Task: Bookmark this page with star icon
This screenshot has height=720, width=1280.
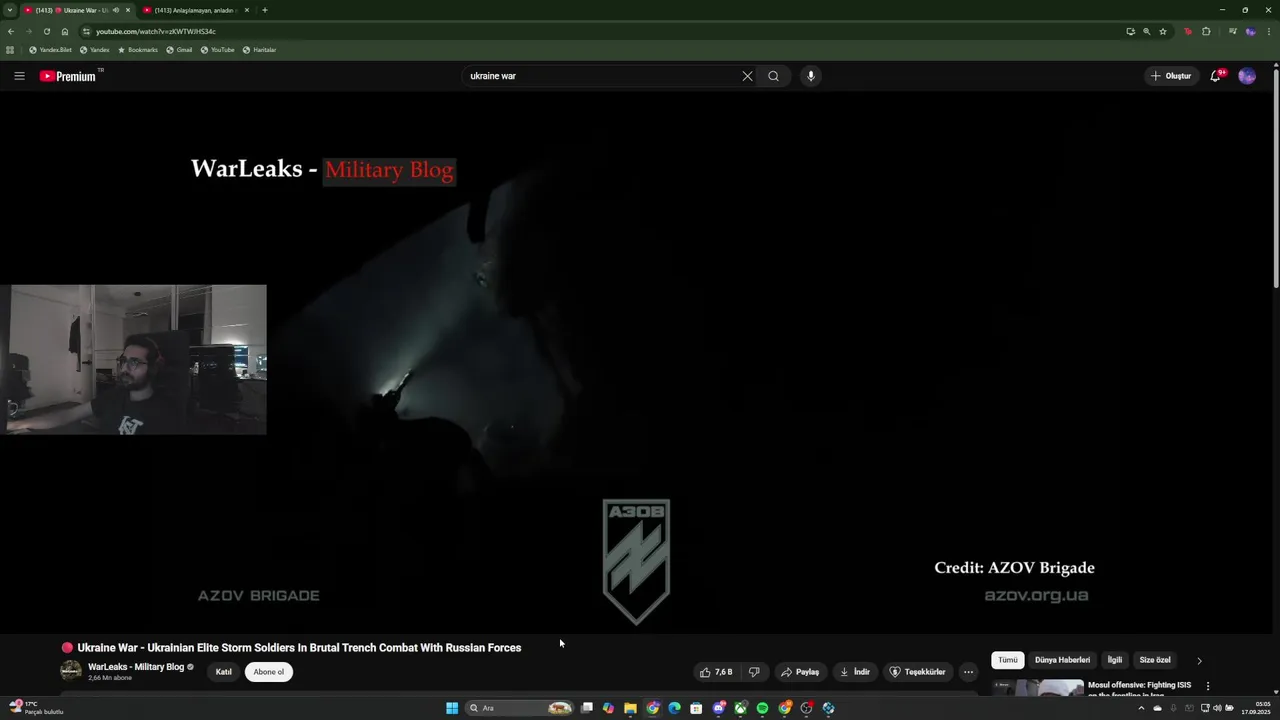Action: 1163,31
